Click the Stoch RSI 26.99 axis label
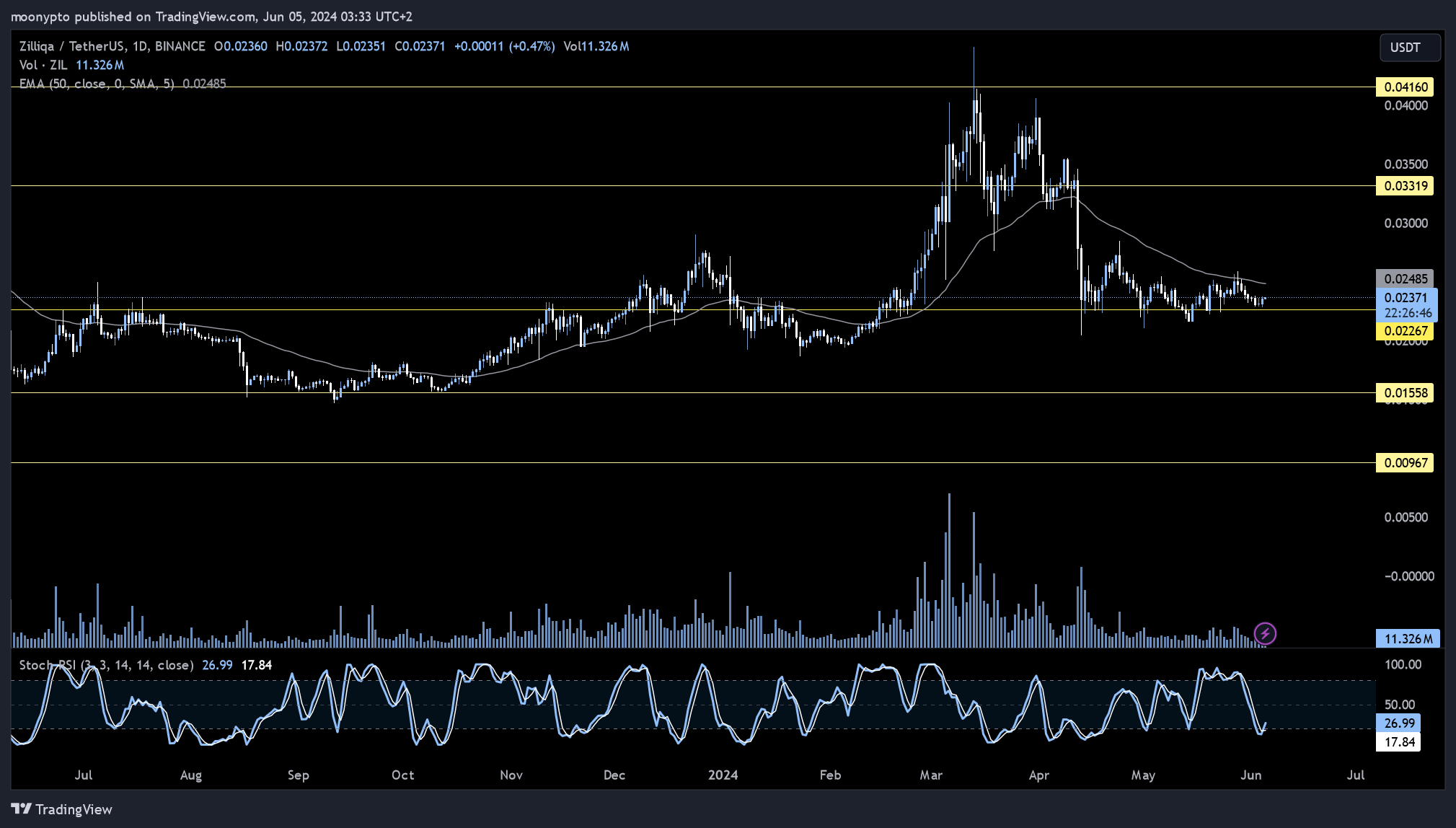 click(1398, 723)
